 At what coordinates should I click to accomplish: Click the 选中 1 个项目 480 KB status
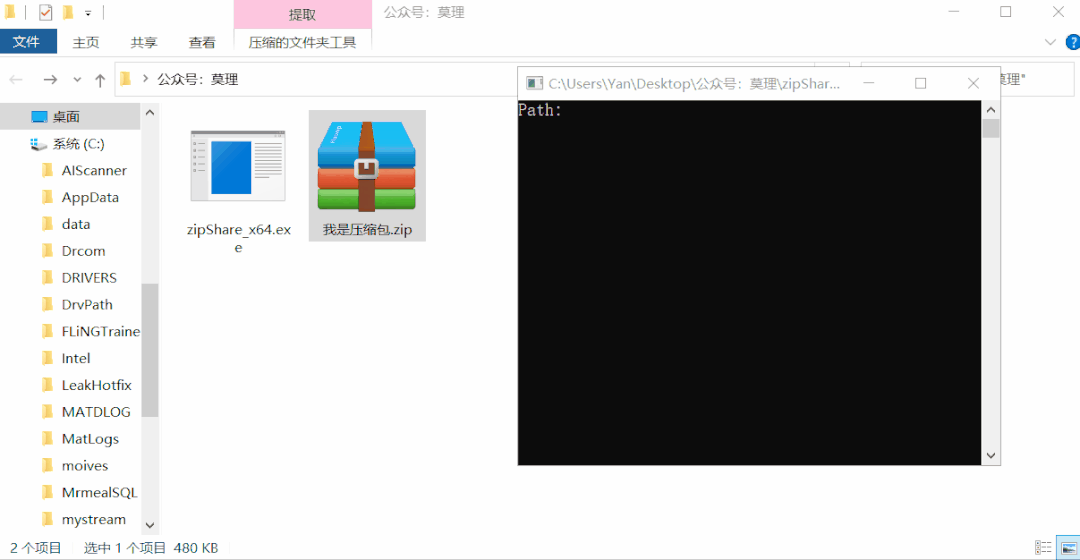pyautogui.click(x=151, y=548)
